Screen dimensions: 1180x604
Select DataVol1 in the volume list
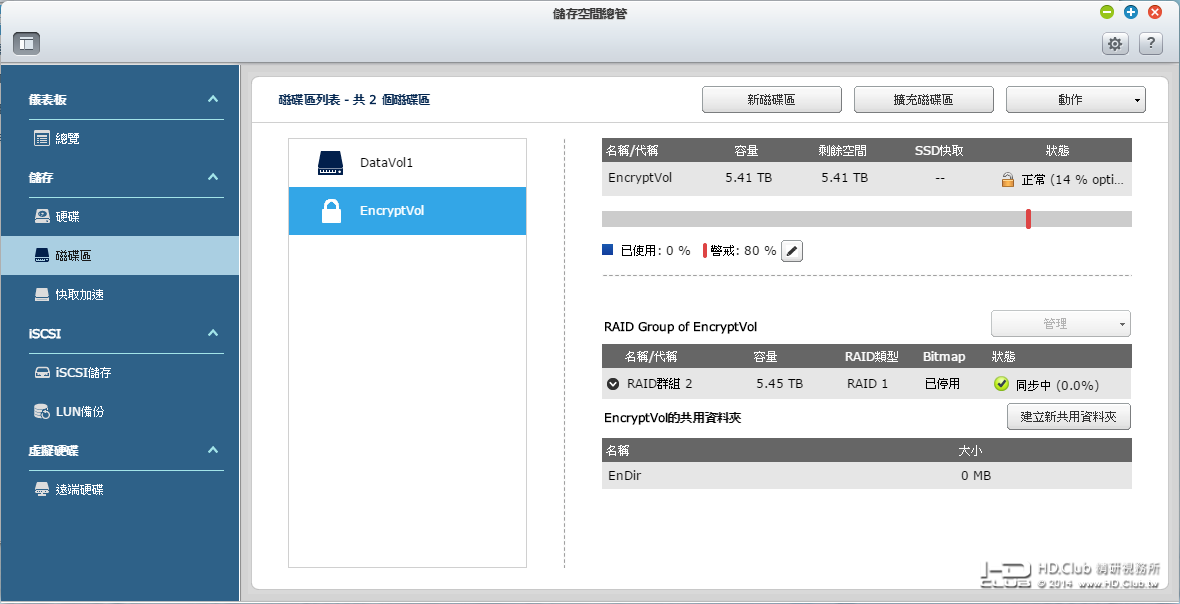pos(407,162)
